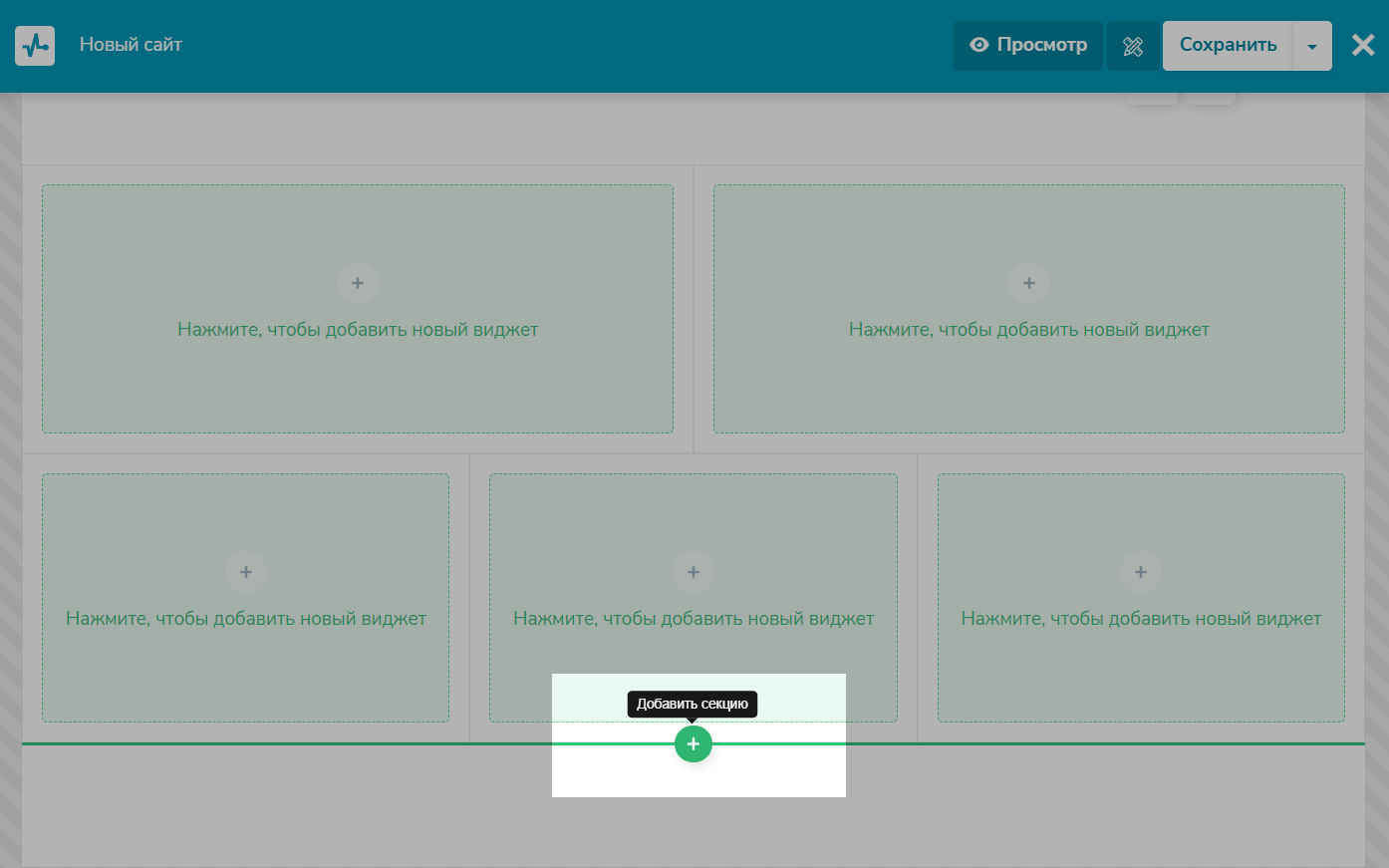Click the add-widget text in bottom-middle column
This screenshot has height=868, width=1389.
(x=694, y=619)
